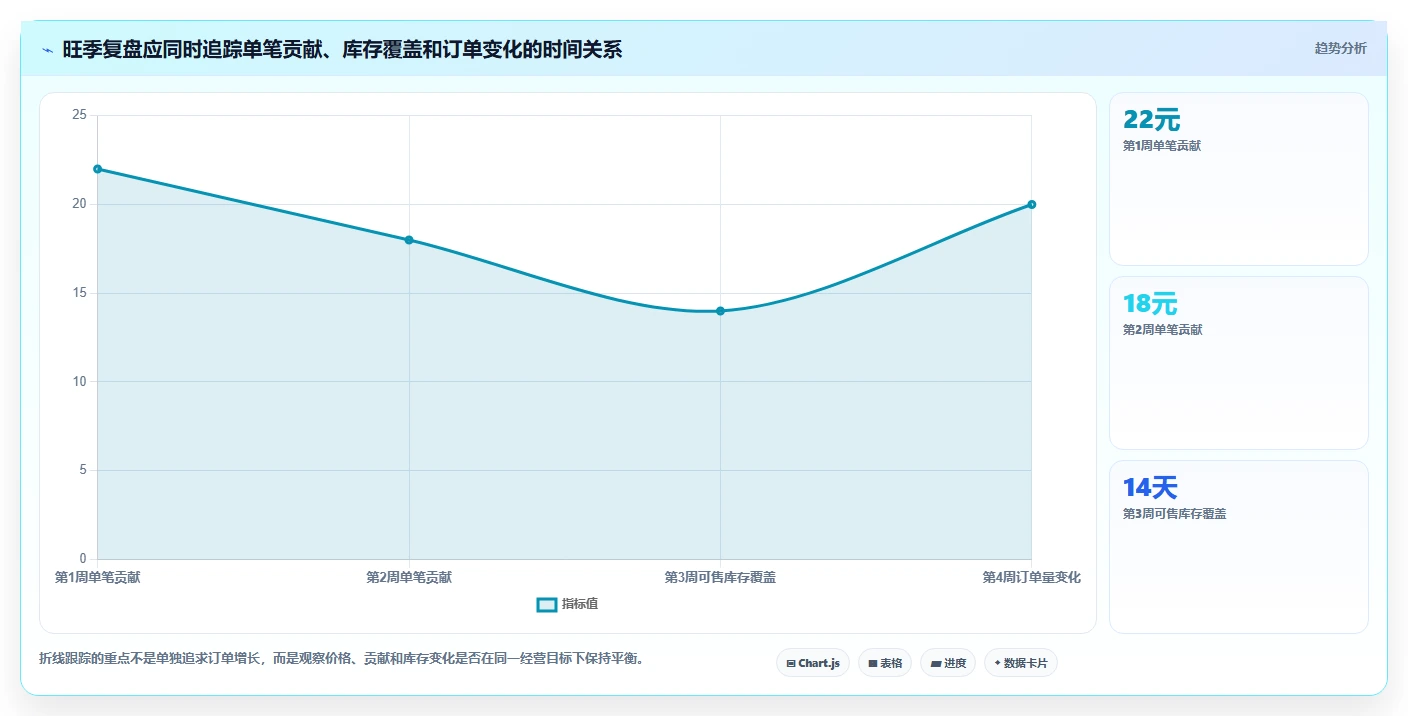
Task: Click the y-axis value 15
Action: click(80, 293)
